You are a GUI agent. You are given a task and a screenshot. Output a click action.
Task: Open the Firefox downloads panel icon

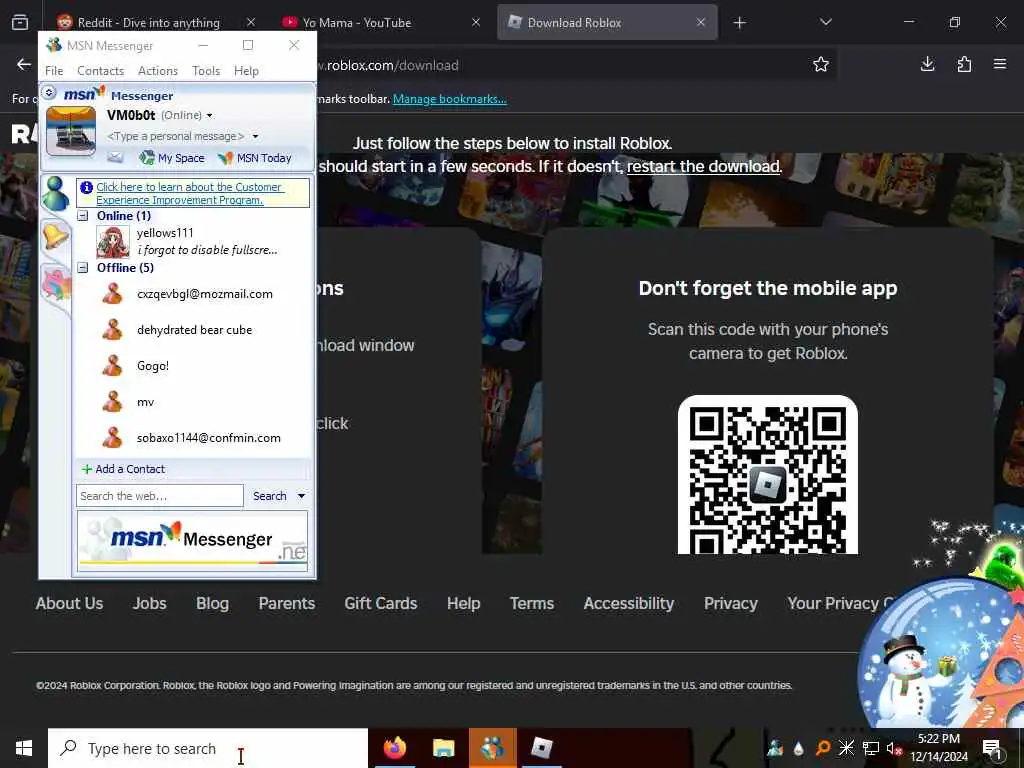point(927,64)
